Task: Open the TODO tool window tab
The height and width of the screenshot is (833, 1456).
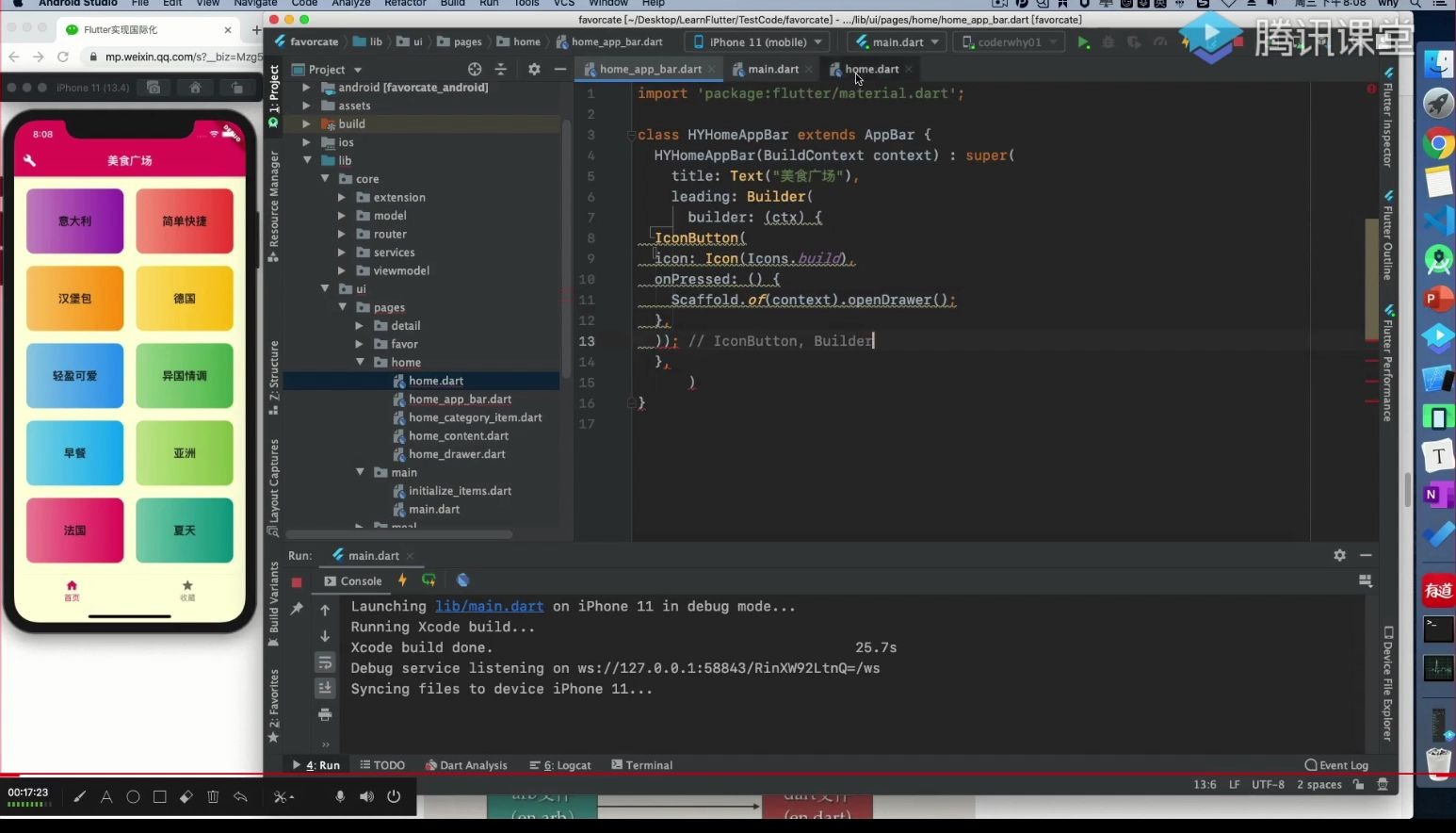Action: coord(382,765)
